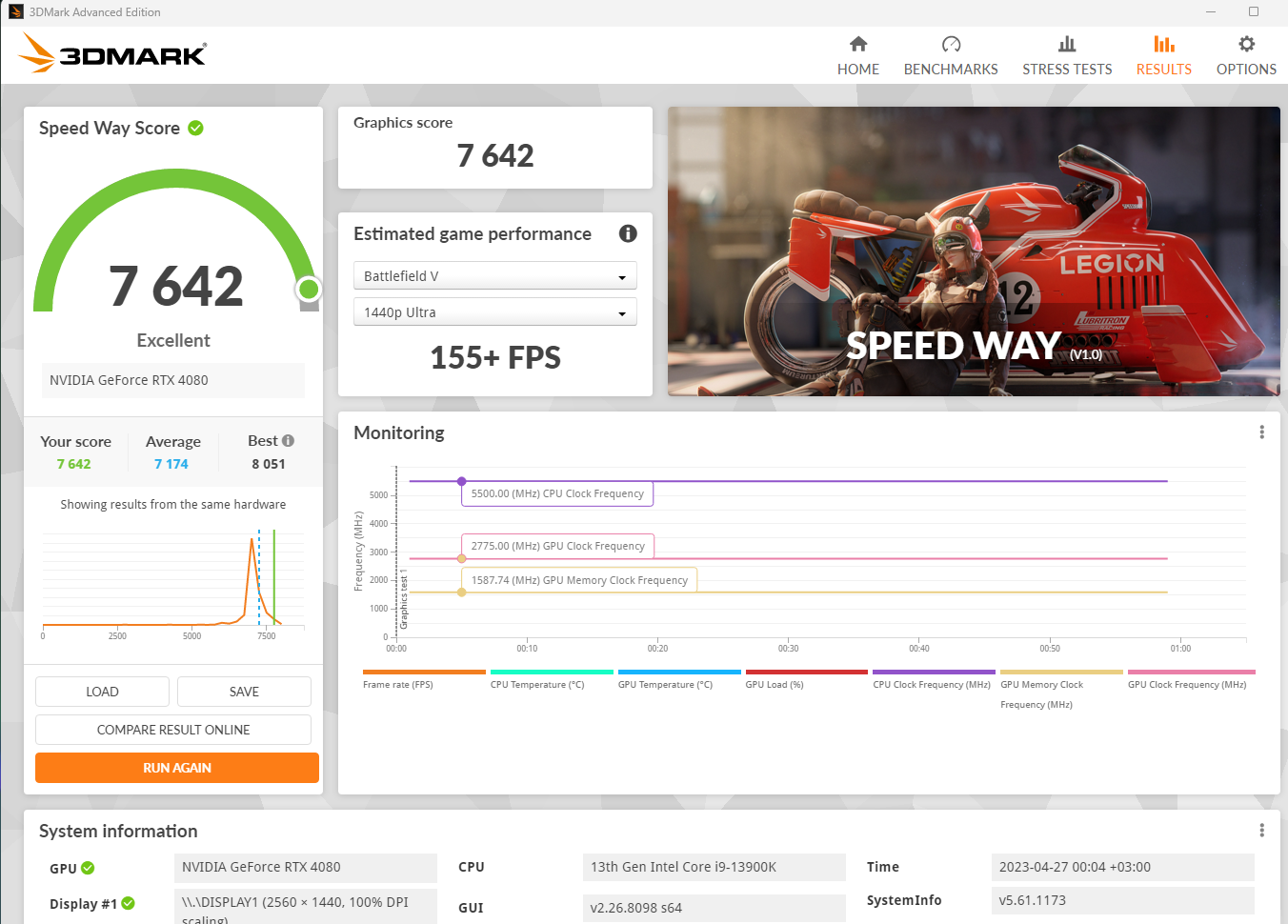Click the info icon next to Best score
The height and width of the screenshot is (924, 1288).
point(288,440)
